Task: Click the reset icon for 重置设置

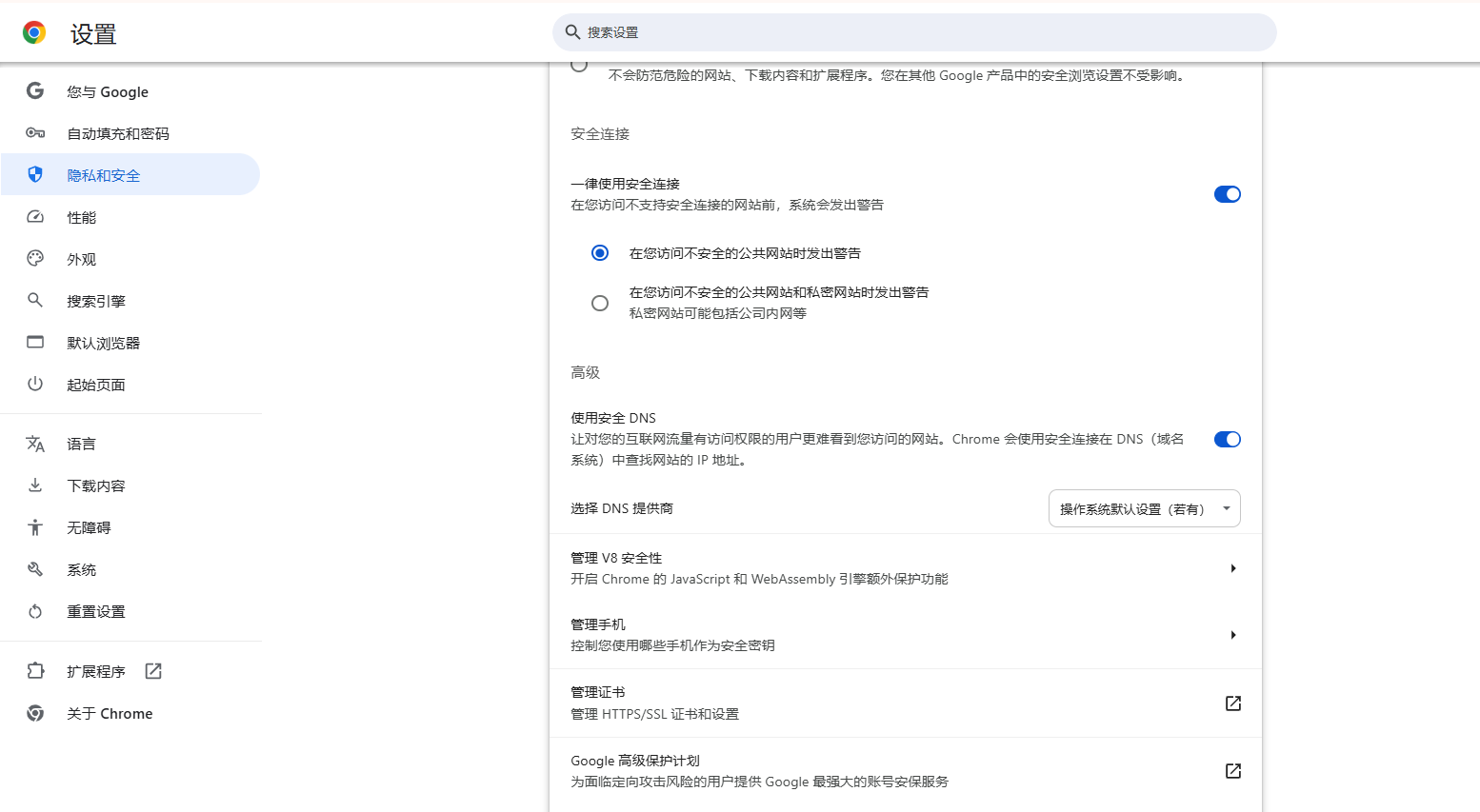Action: pos(35,611)
